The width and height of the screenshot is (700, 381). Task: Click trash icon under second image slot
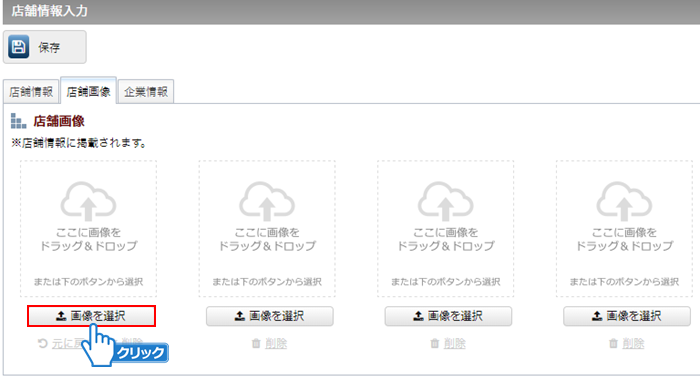pyautogui.click(x=256, y=343)
